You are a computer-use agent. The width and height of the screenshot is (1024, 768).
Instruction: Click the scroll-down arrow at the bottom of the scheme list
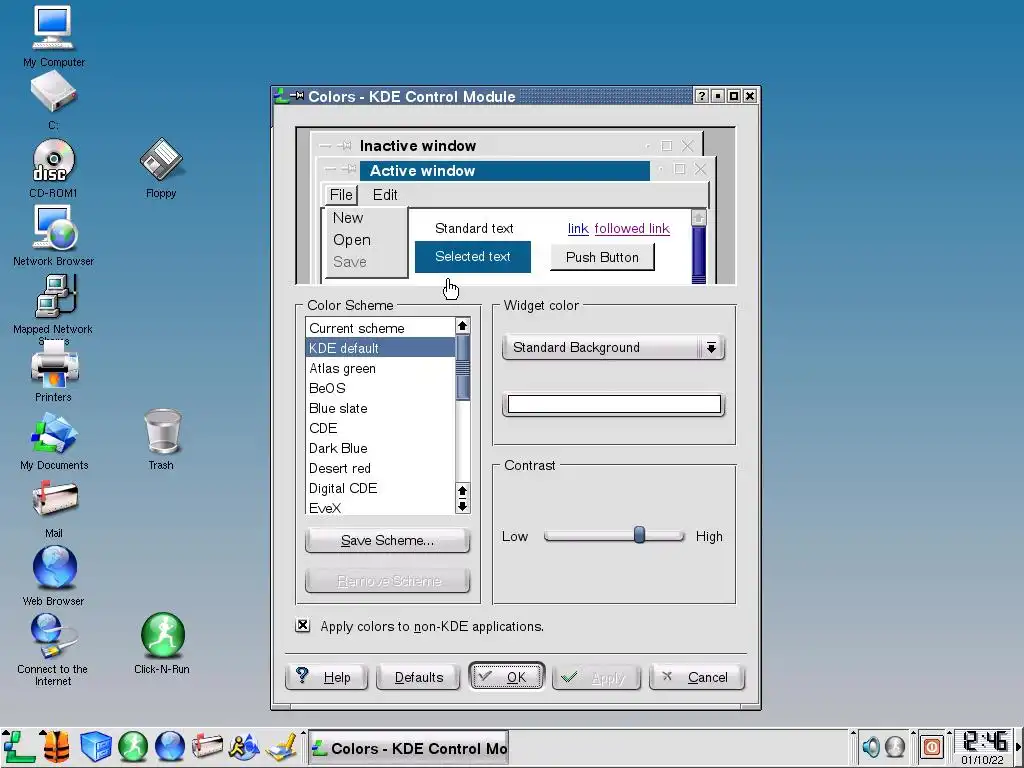tap(462, 506)
